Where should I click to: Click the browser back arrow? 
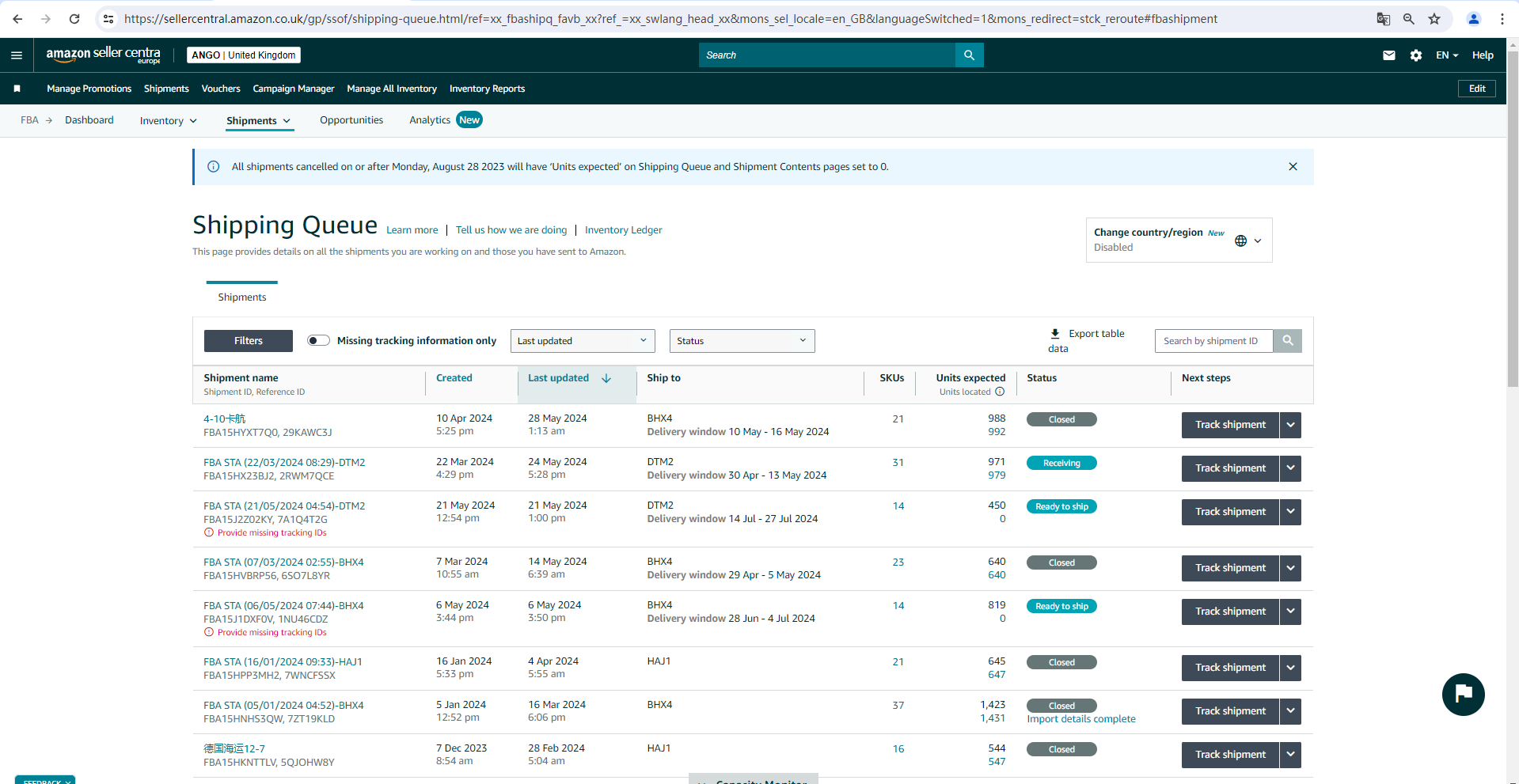(x=17, y=19)
